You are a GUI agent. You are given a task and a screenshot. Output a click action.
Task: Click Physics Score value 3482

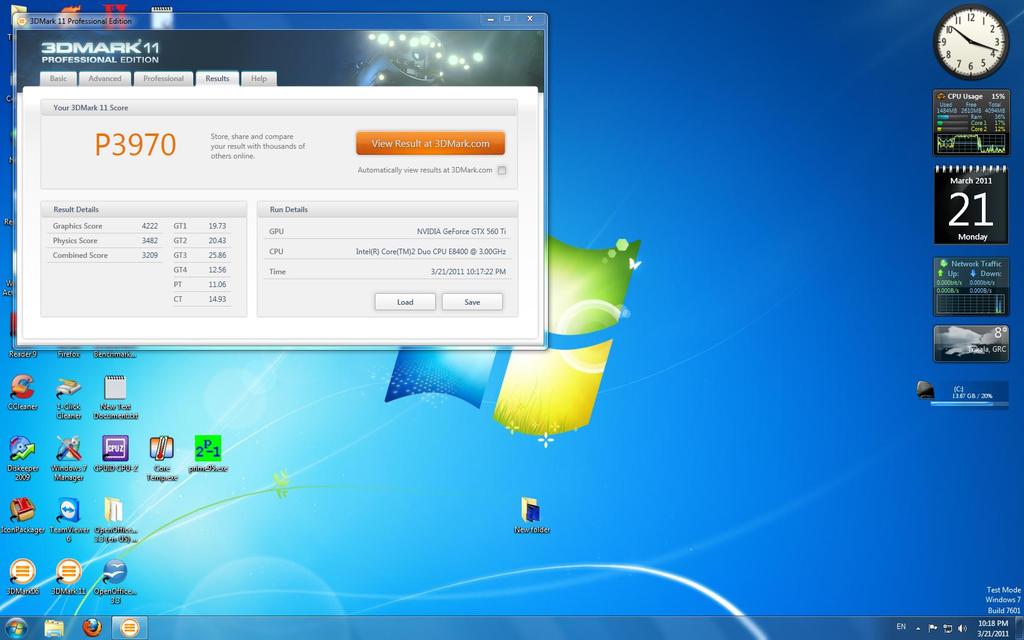(x=150, y=241)
